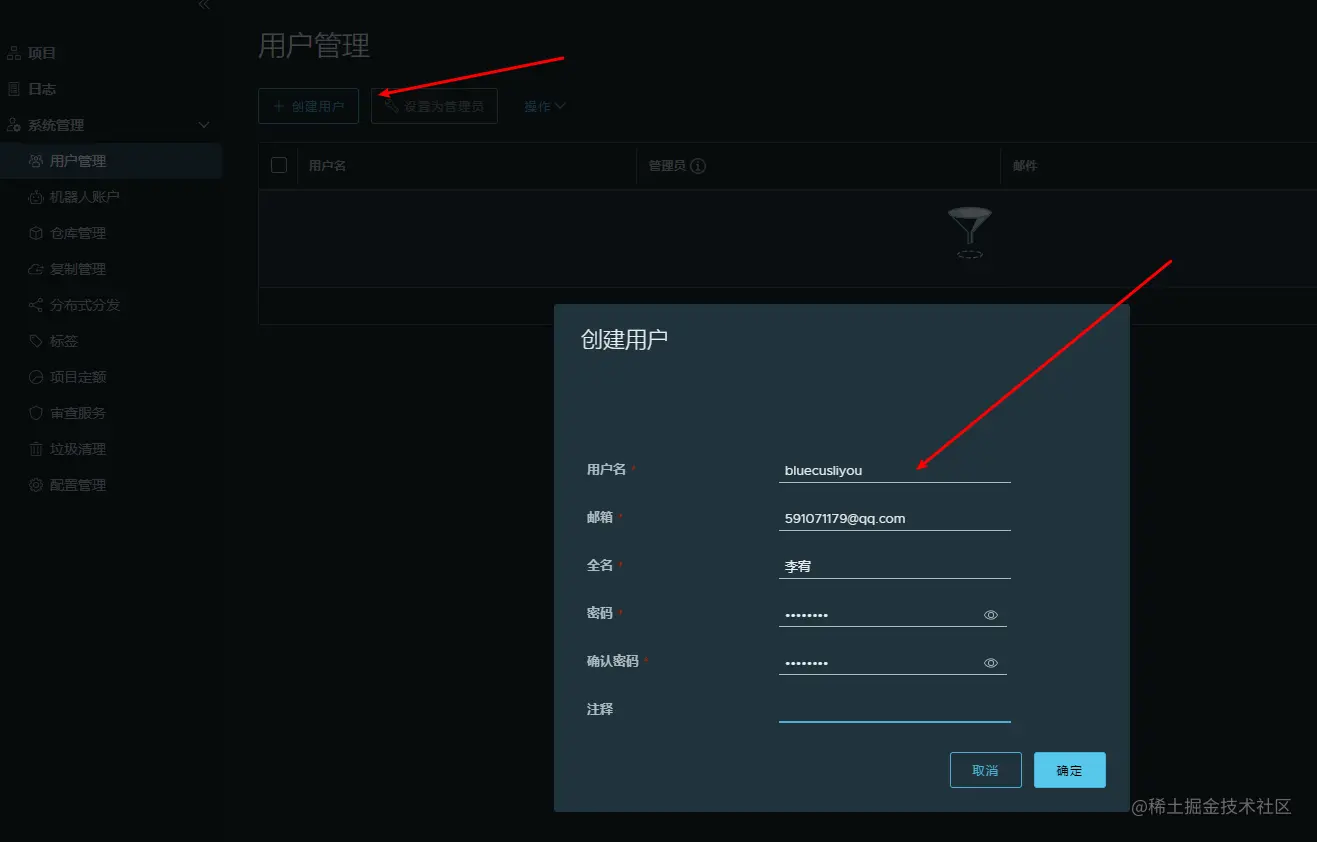Click the 系统管理 sidebar icon
Viewport: 1317px width, 842px height.
point(14,125)
